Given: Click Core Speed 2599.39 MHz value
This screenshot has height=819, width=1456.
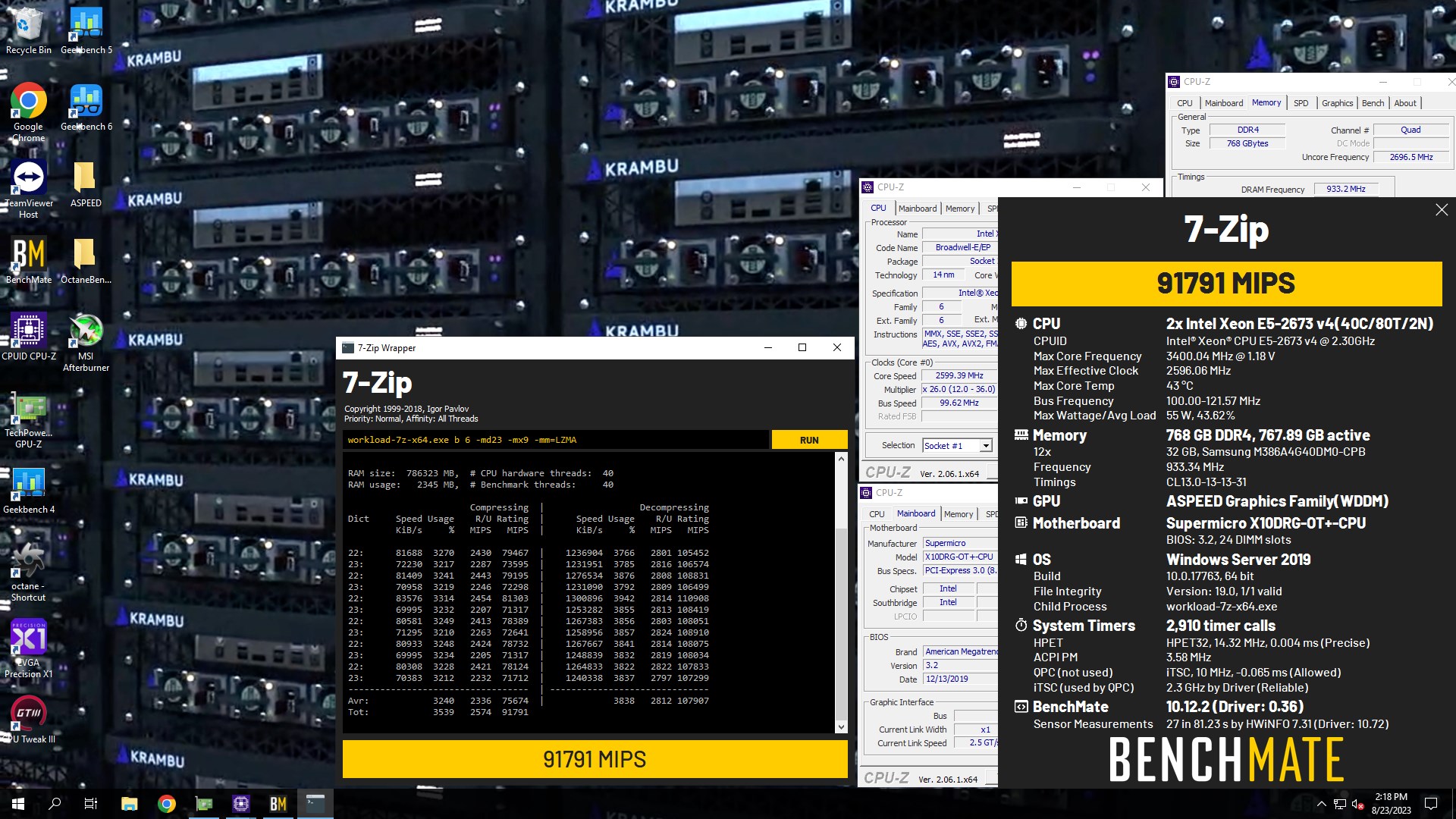Looking at the screenshot, I should 959,375.
